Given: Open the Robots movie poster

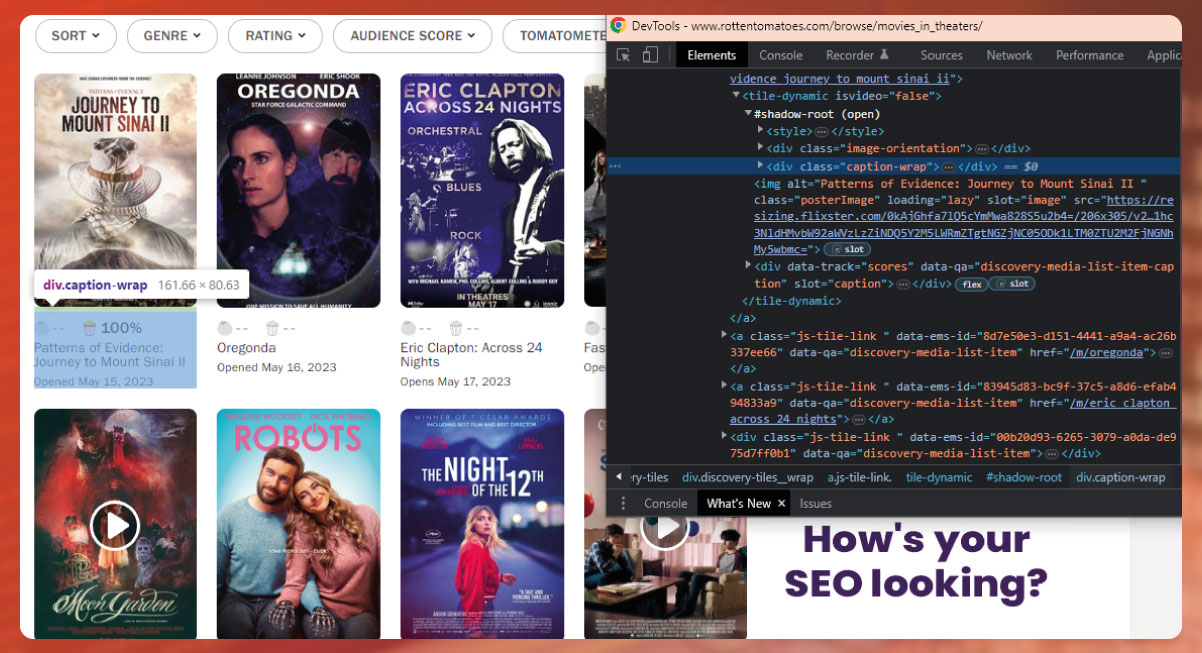Looking at the screenshot, I should pos(298,524).
